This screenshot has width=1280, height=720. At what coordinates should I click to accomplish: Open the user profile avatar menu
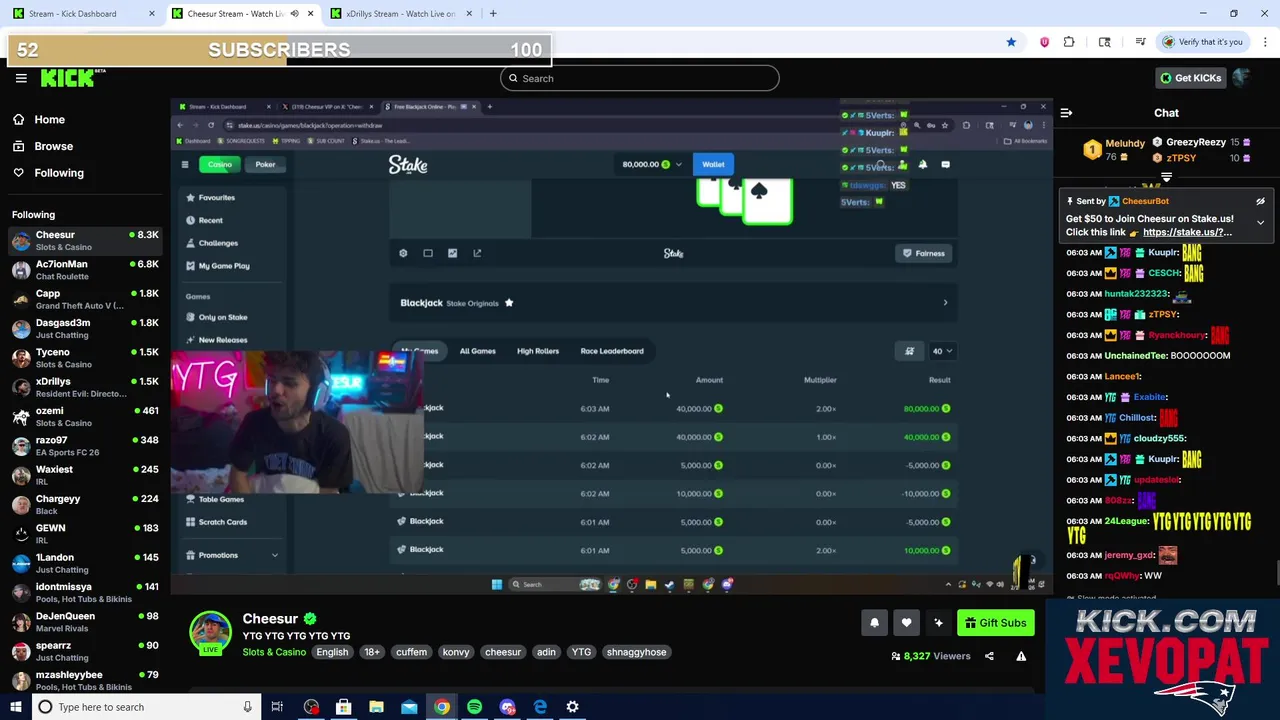click(x=1242, y=78)
